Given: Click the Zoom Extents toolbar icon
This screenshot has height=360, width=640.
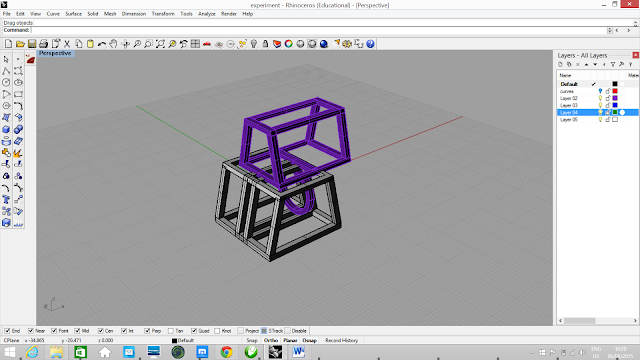Looking at the screenshot, I should [x=160, y=44].
